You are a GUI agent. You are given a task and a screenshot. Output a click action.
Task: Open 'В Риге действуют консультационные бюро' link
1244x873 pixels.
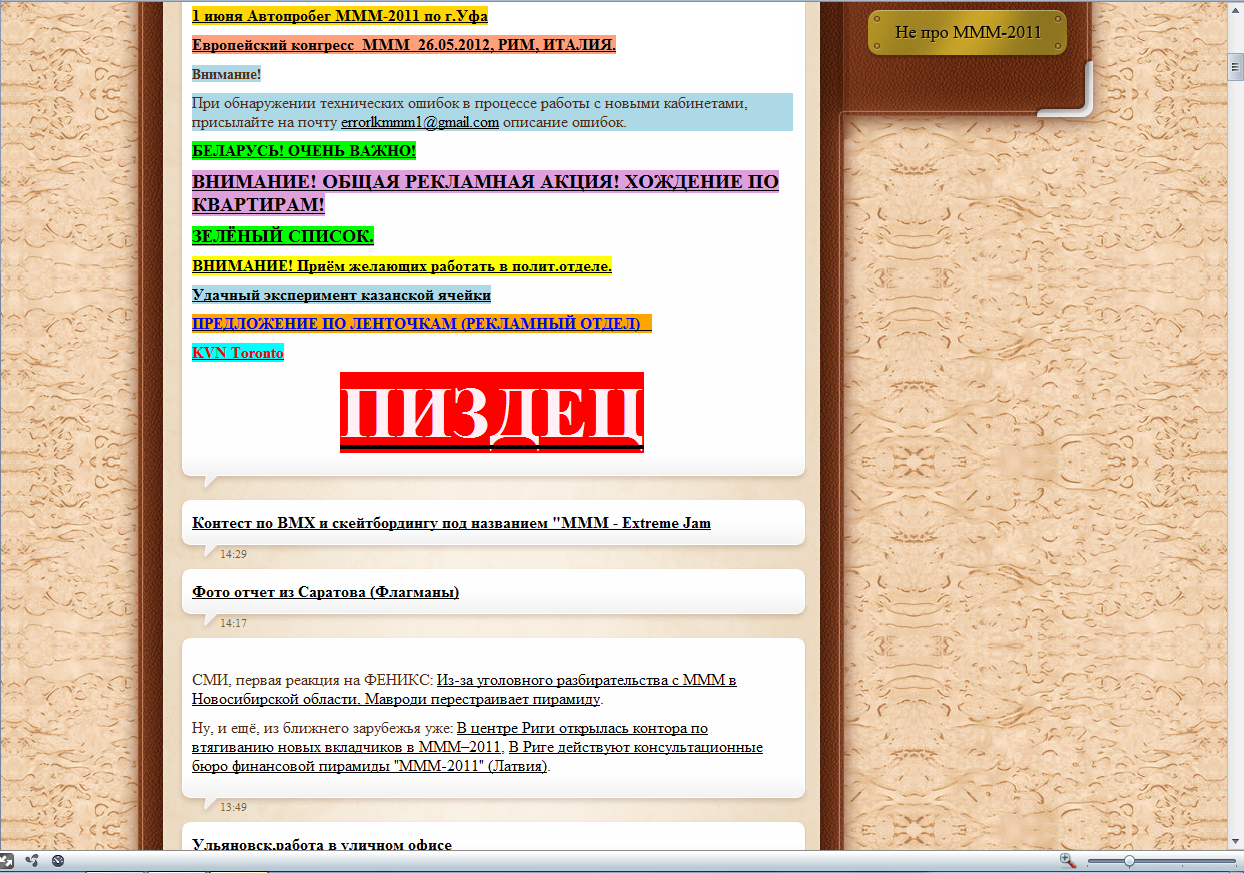click(x=477, y=757)
